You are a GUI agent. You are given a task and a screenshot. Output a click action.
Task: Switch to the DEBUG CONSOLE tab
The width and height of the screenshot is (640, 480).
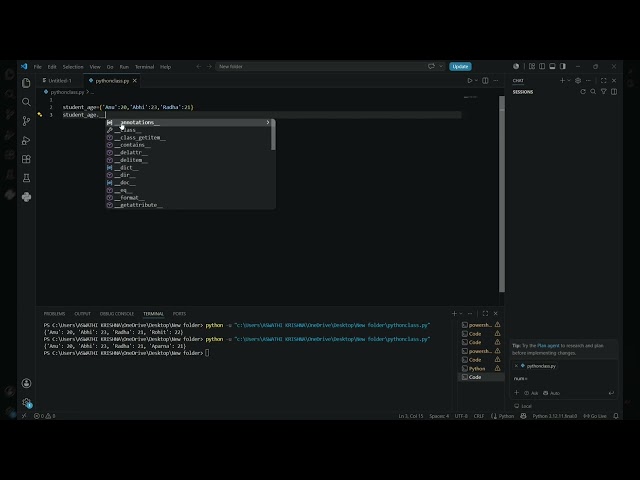tap(117, 313)
